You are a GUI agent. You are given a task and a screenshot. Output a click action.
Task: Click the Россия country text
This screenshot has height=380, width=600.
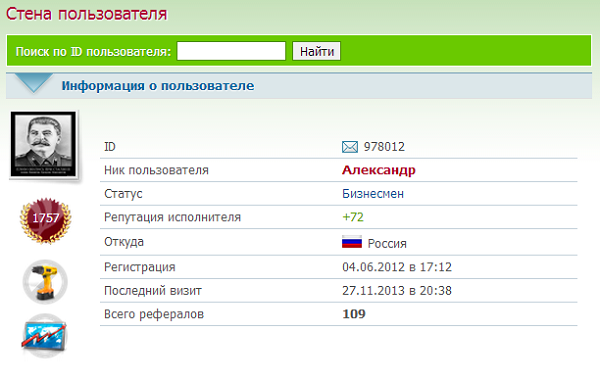coord(387,243)
